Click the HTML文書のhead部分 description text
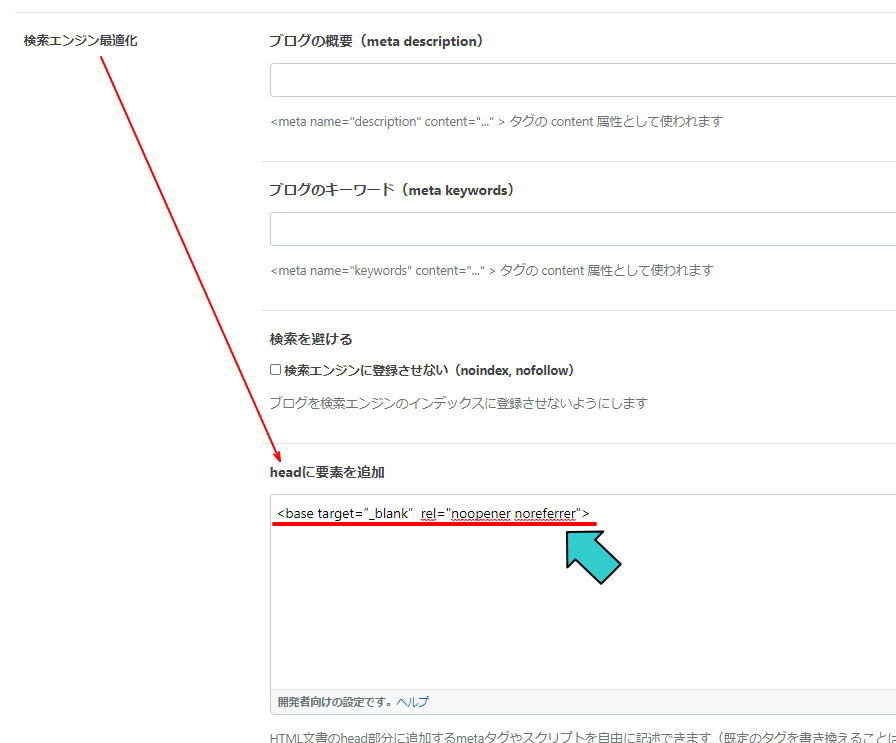 click(583, 737)
